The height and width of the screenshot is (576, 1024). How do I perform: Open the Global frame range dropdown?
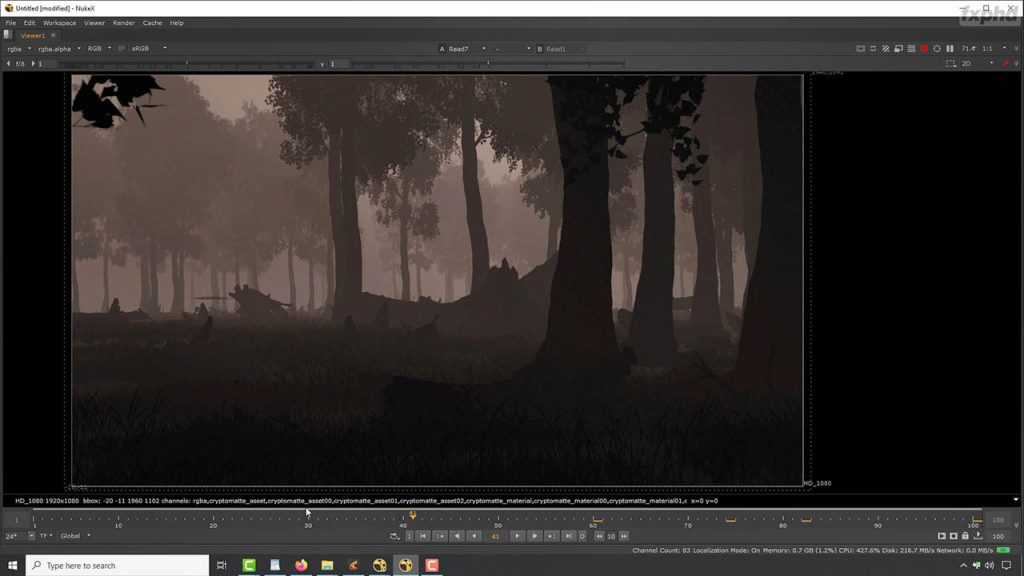click(x=74, y=536)
